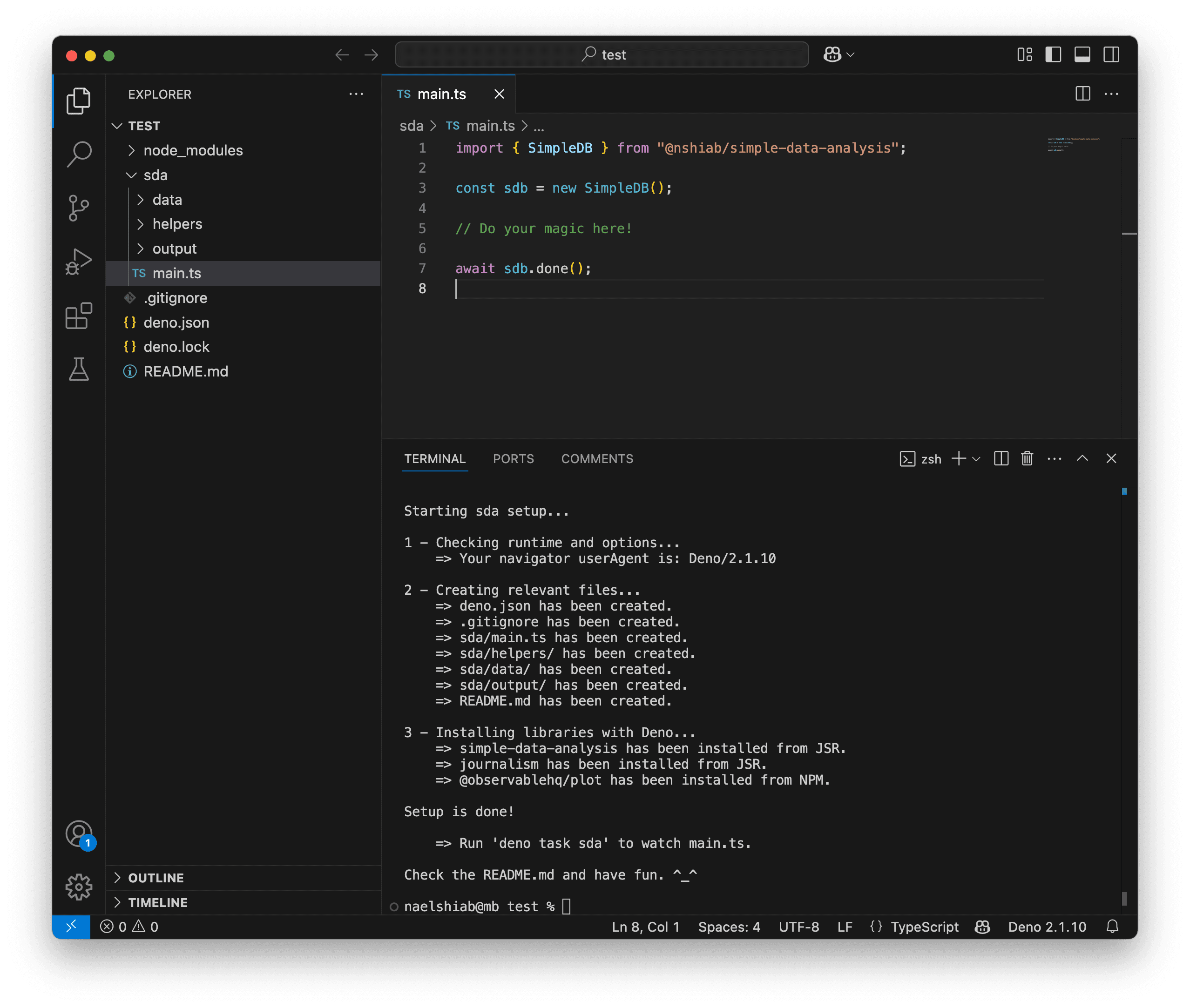Expand the TIMELINE section
Screen dimensions: 1190x1008
tap(243, 902)
